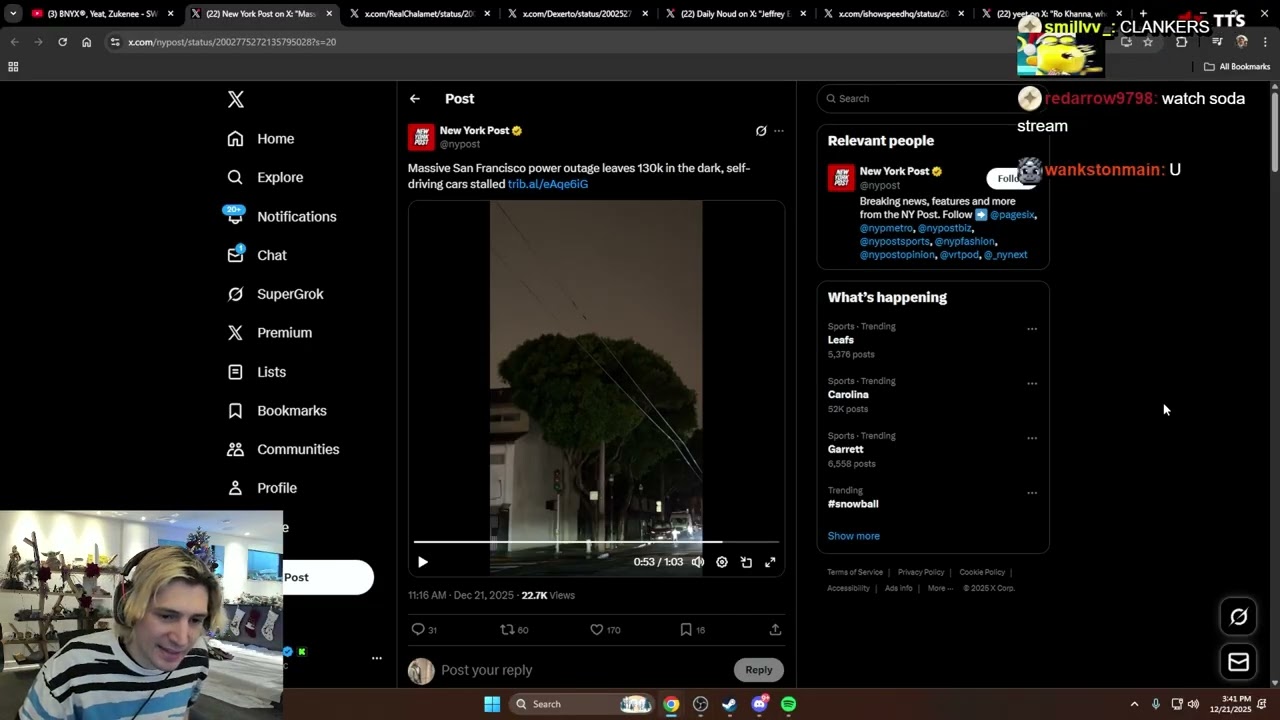Open the Leafs trending topic
Image resolution: width=1280 pixels, height=720 pixels.
(841, 340)
